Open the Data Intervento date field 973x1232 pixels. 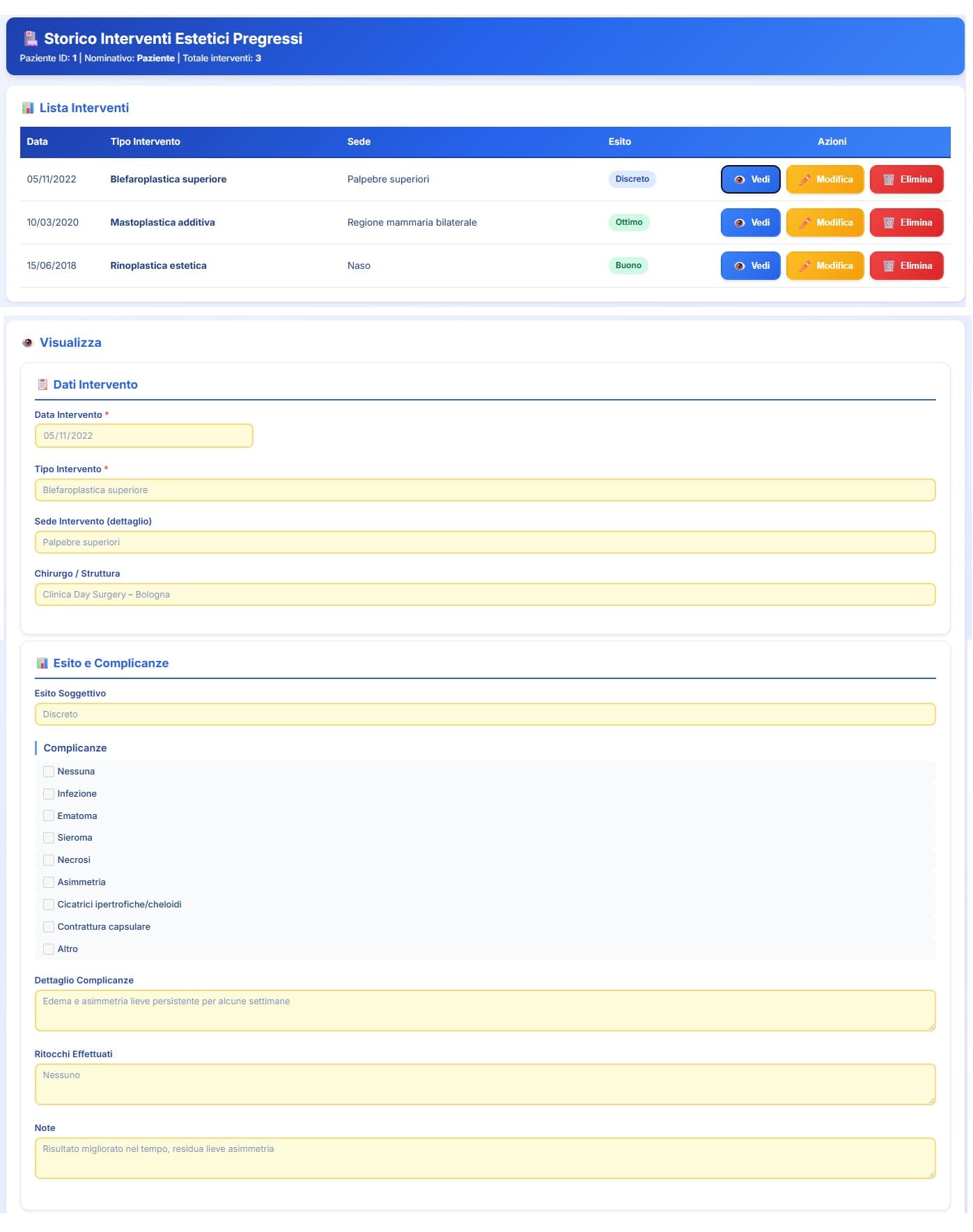point(143,436)
